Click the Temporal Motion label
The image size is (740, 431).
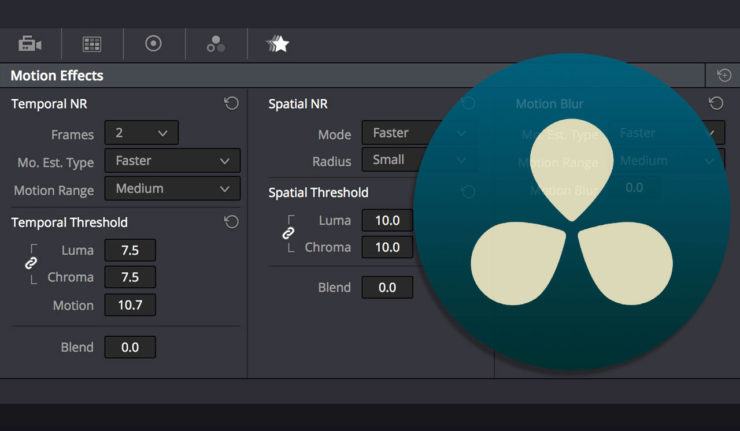[x=73, y=305]
